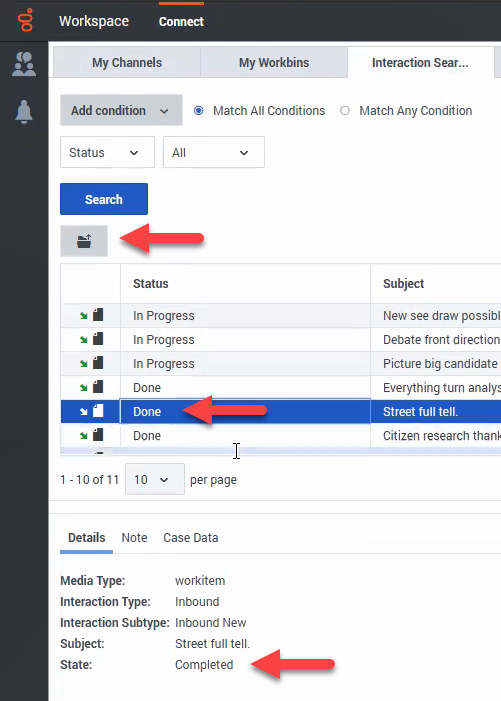Open the Case Data tab
Image resolution: width=501 pixels, height=701 pixels.
[x=190, y=537]
